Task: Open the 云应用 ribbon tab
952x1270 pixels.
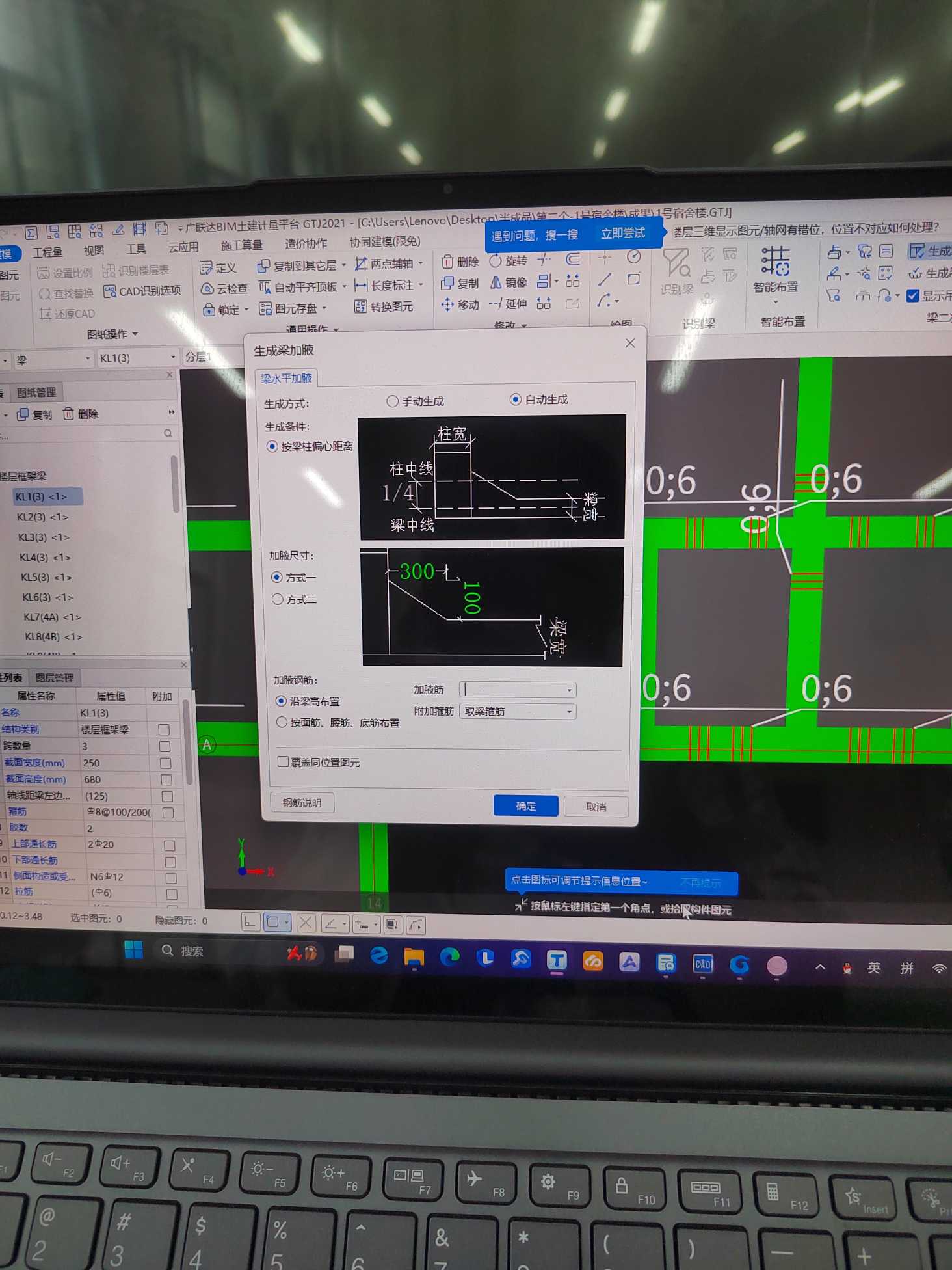Action: [x=183, y=247]
